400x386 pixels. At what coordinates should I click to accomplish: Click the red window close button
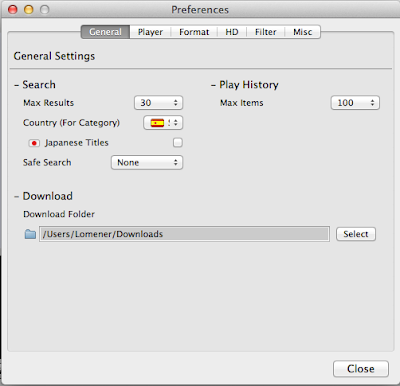[x=13, y=9]
